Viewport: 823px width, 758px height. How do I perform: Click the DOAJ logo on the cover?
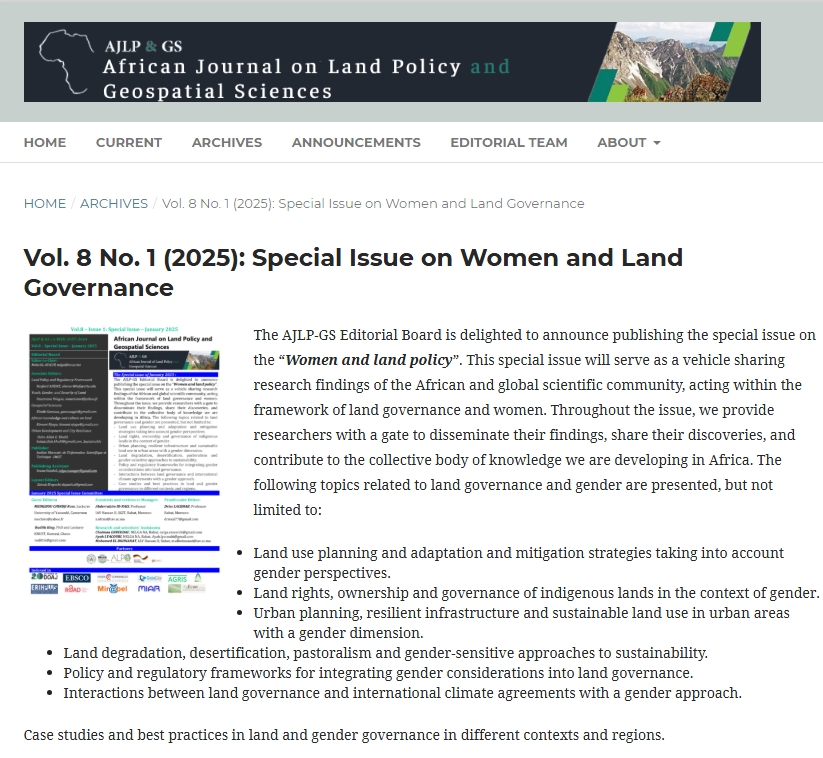coord(46,577)
